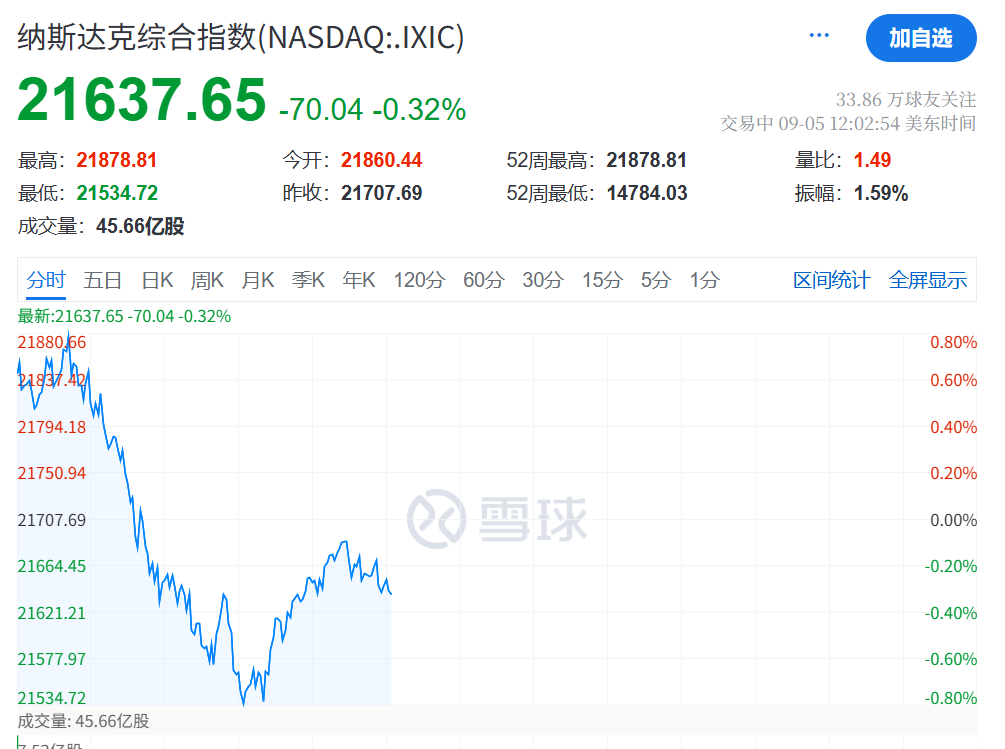This screenshot has width=1005, height=749.
Task: Select the 季K quarterly candlestick tab
Action: click(x=308, y=280)
